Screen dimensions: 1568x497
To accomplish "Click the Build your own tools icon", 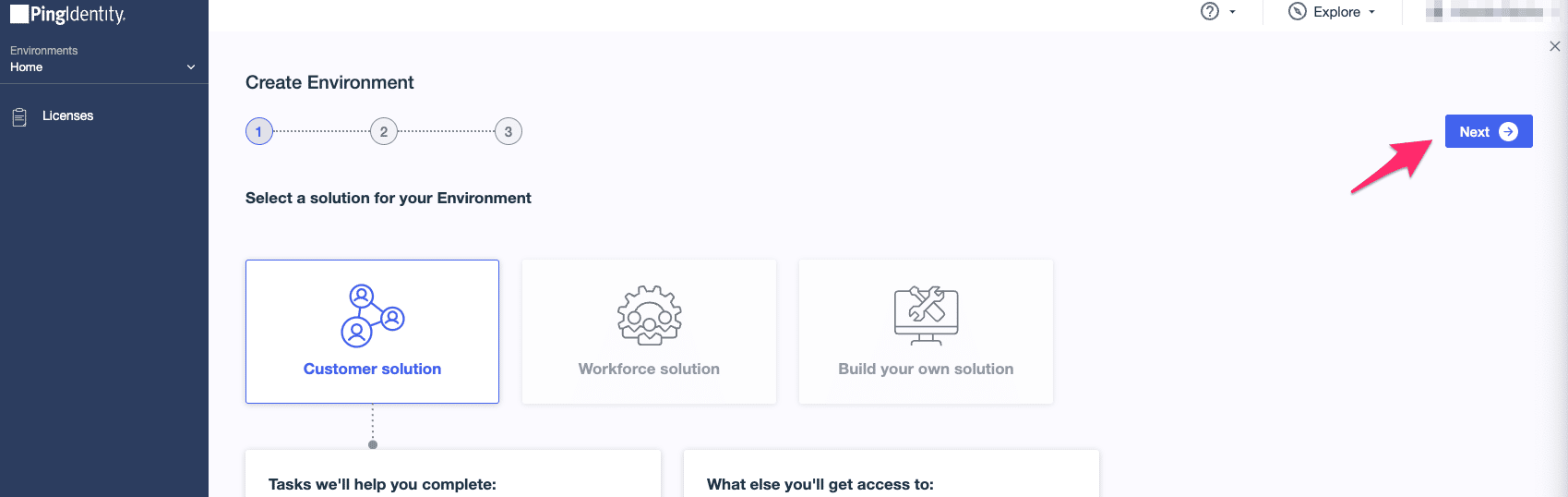I will (927, 315).
